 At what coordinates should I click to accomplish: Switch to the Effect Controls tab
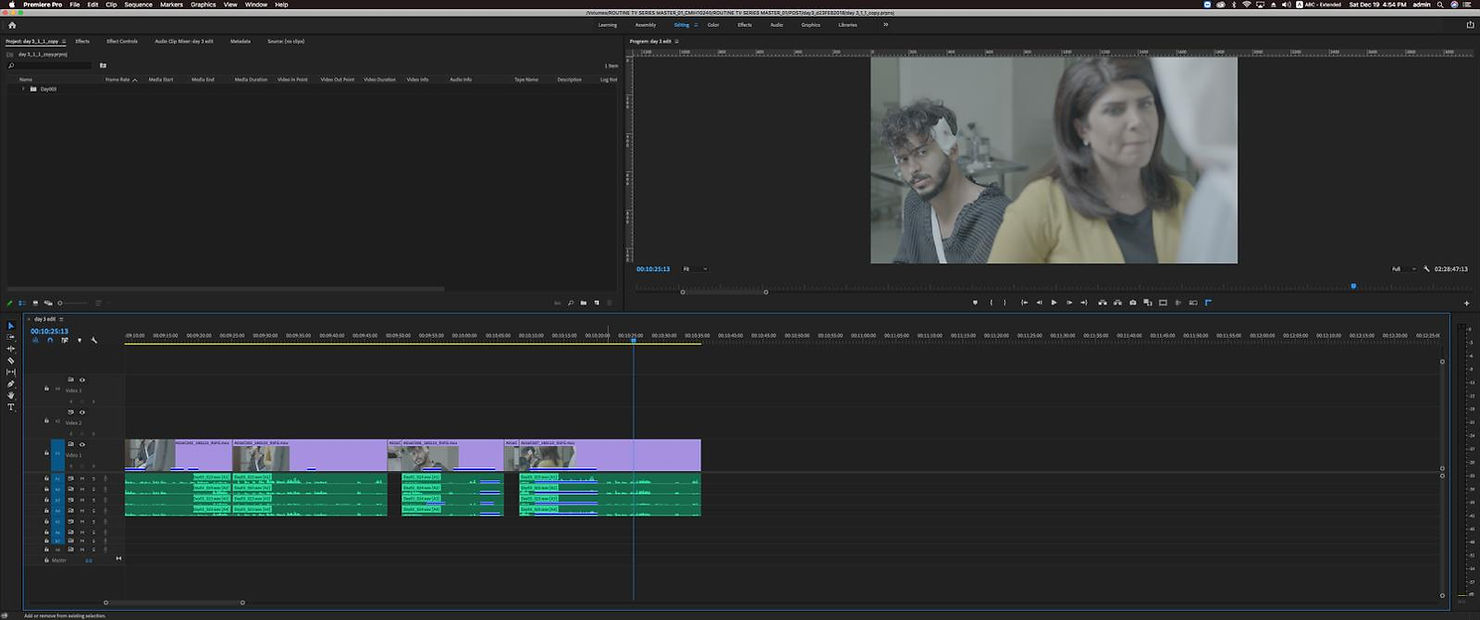point(122,41)
